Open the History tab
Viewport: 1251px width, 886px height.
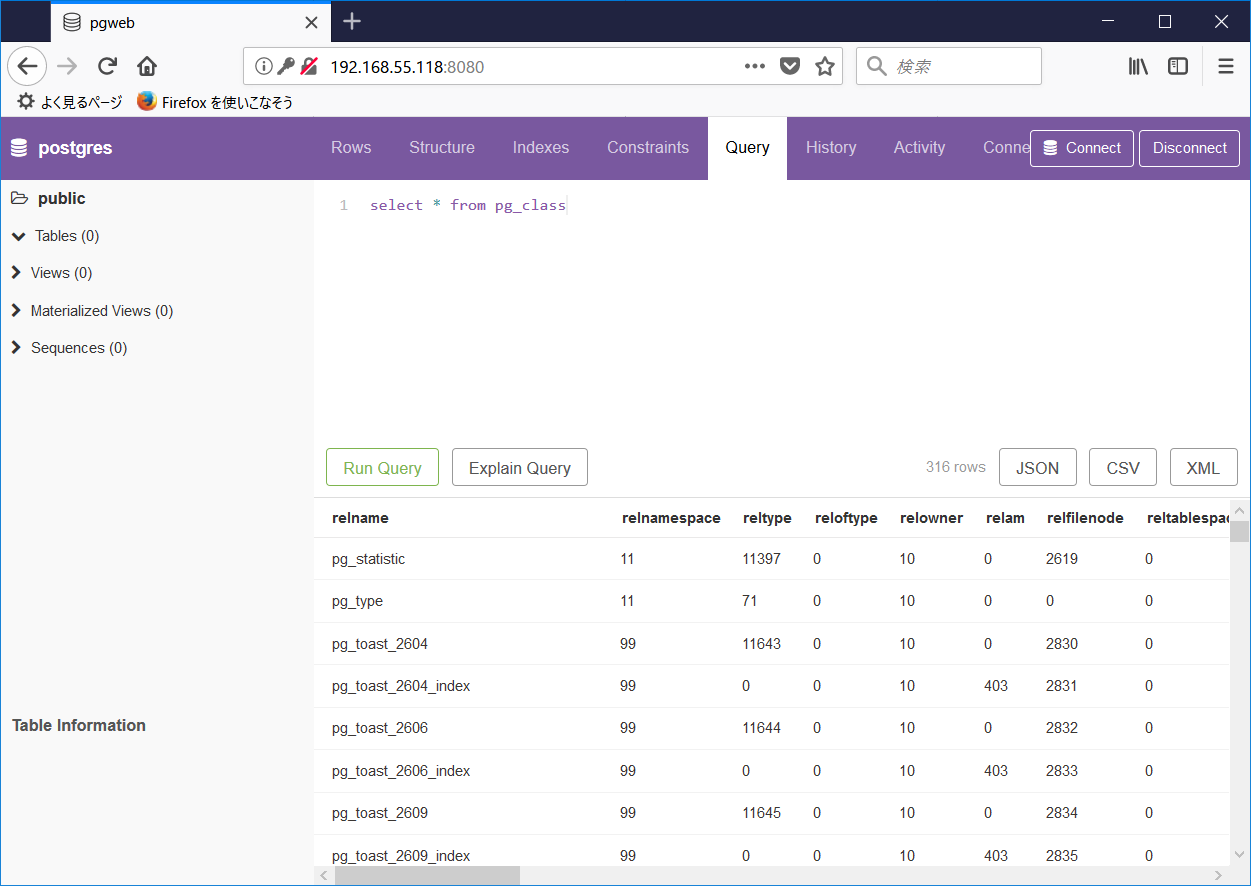point(831,147)
